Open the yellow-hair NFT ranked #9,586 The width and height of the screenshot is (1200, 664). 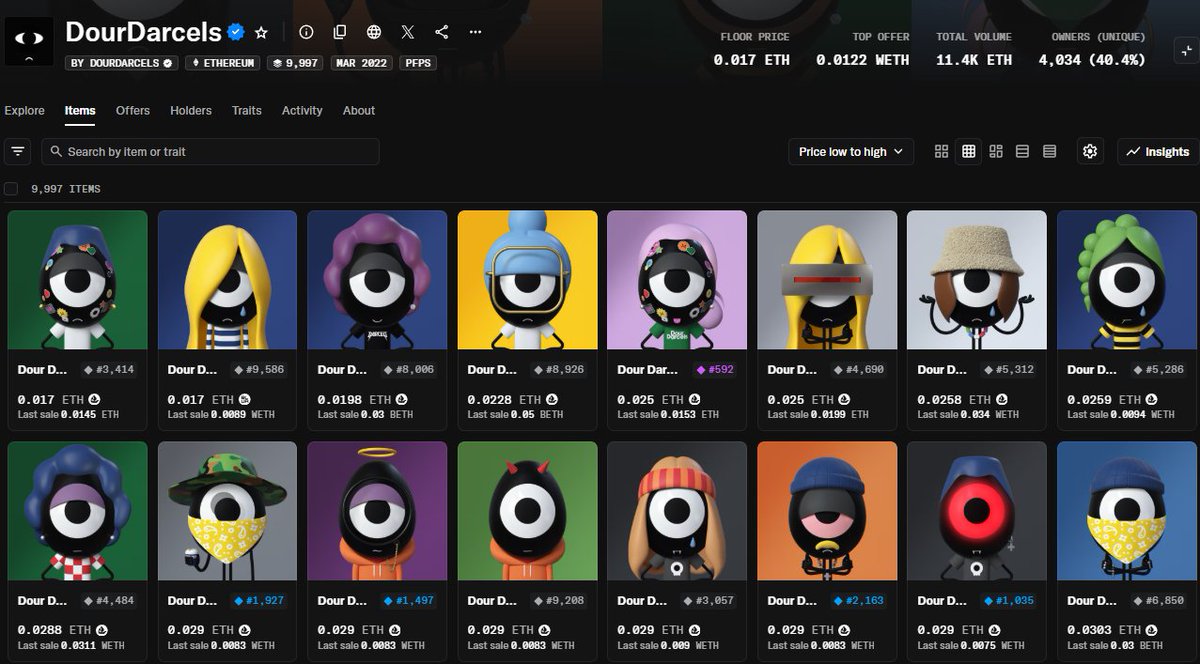click(x=227, y=279)
